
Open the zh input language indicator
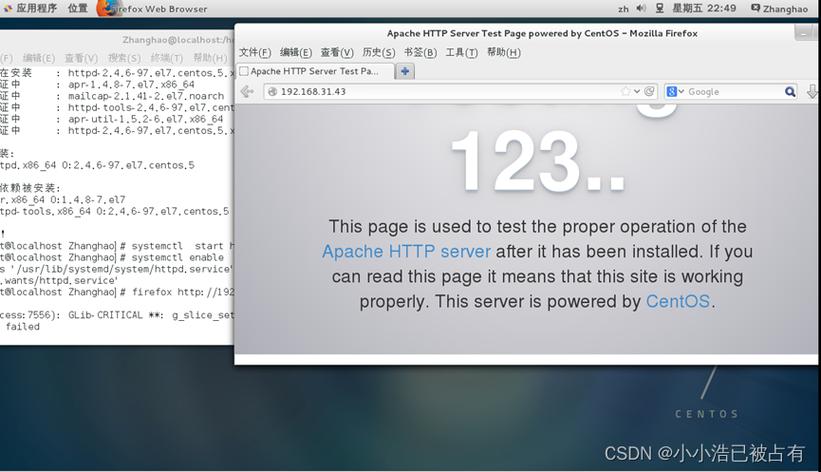pyautogui.click(x=623, y=9)
